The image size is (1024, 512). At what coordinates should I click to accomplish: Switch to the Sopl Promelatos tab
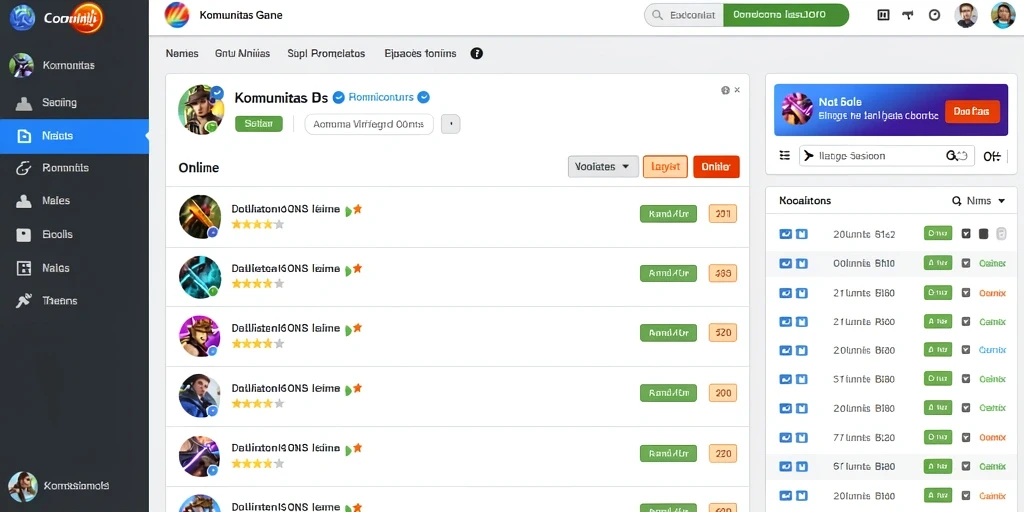[326, 54]
